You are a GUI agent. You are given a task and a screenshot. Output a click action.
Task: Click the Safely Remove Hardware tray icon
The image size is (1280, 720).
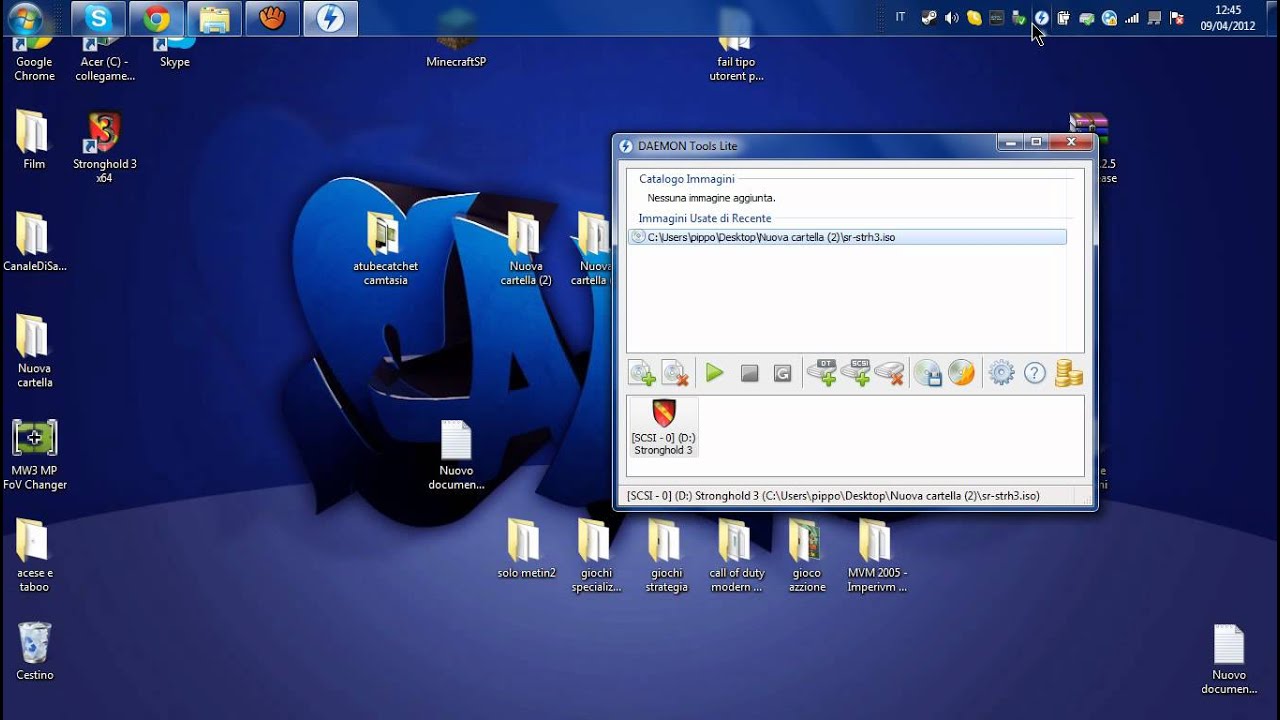pos(1019,18)
